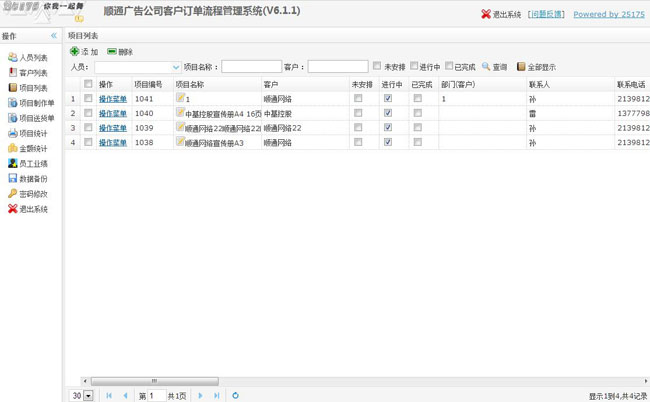Image resolution: width=650 pixels, height=402 pixels.
Task: Open 数据备份 in the sidebar
Action: [x=28, y=179]
